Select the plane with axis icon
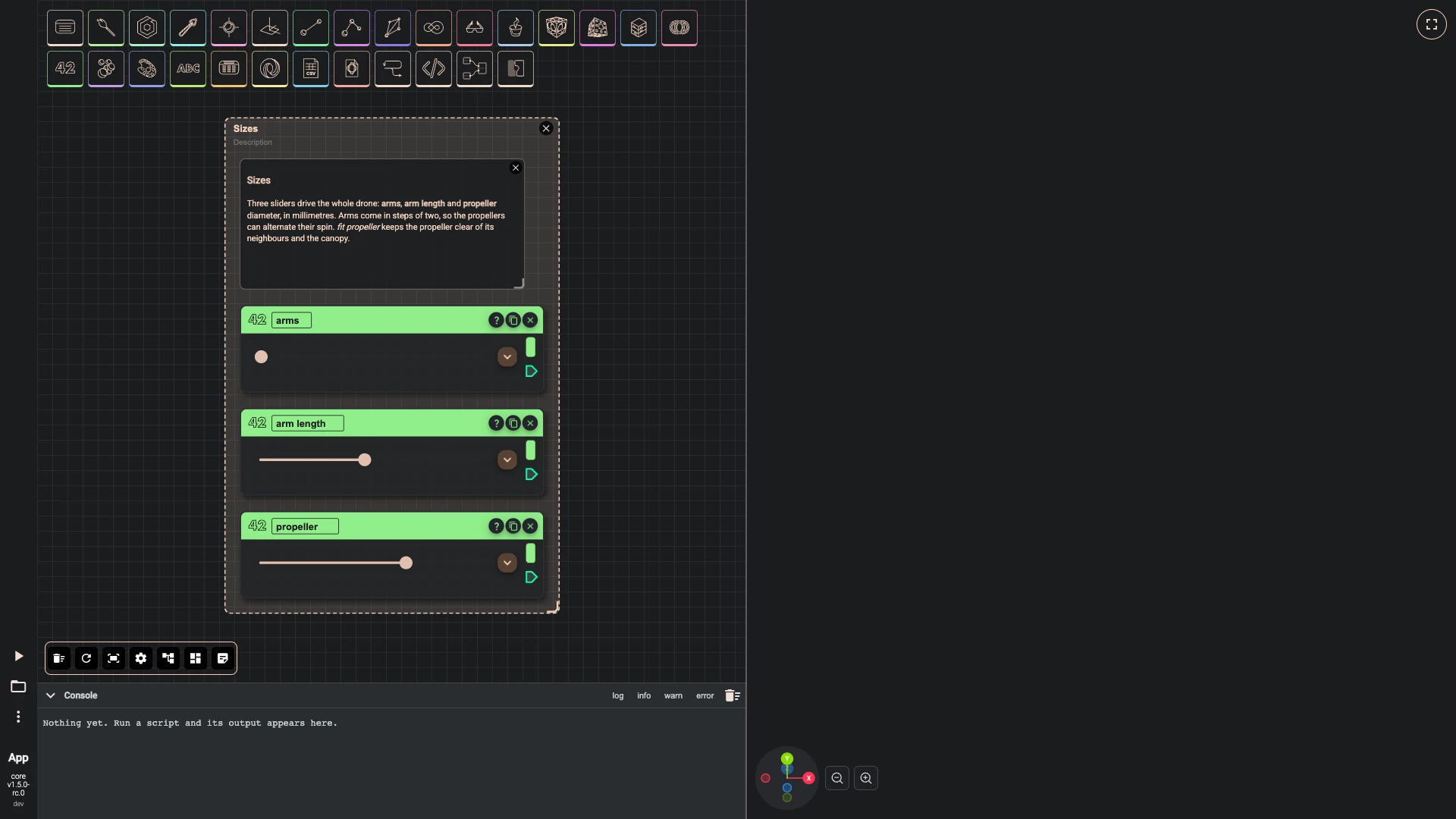The width and height of the screenshot is (1456, 819). click(270, 28)
